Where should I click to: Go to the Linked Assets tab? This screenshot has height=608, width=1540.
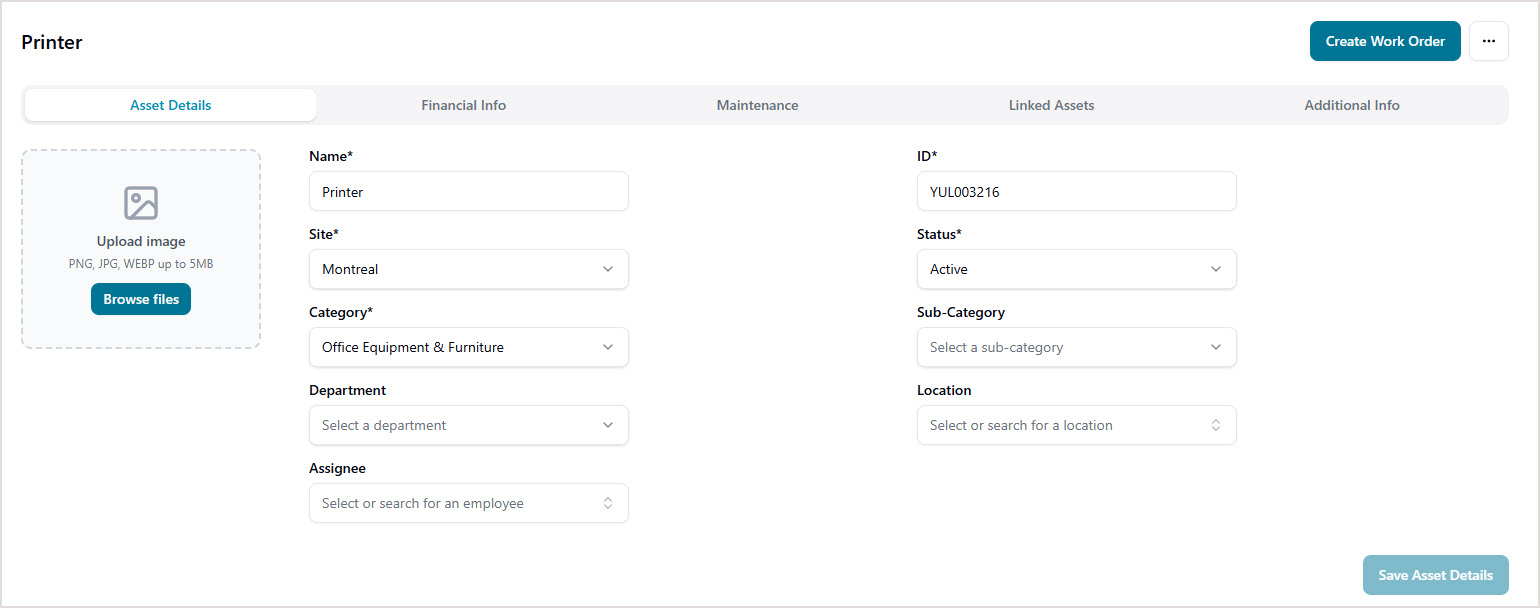(x=1051, y=105)
